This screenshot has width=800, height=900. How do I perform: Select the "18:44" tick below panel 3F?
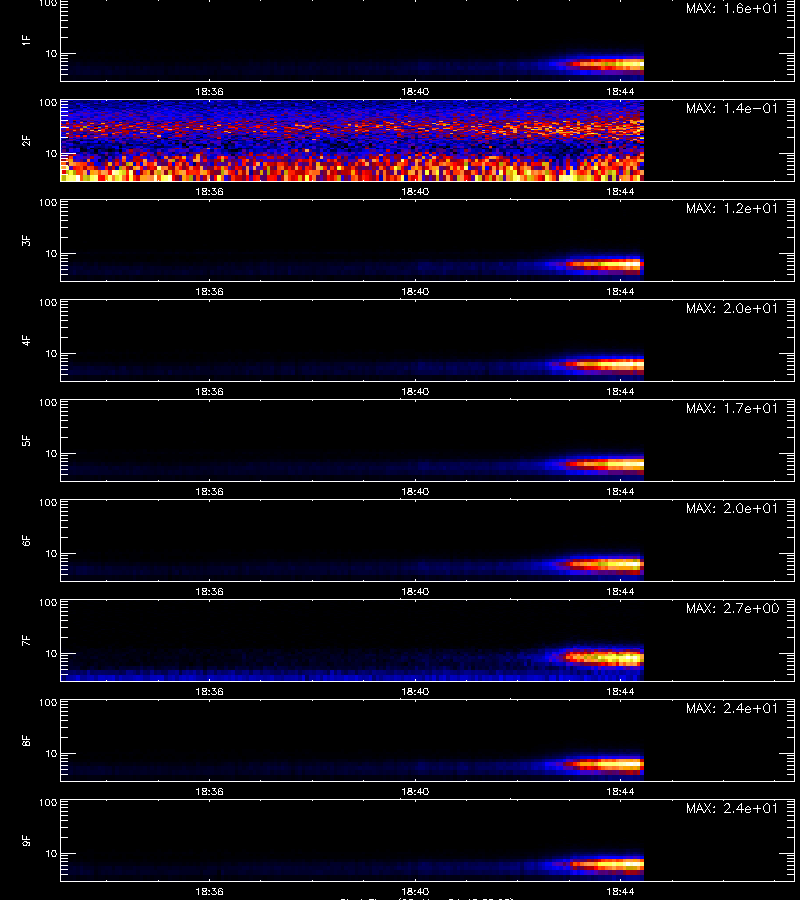click(x=620, y=291)
